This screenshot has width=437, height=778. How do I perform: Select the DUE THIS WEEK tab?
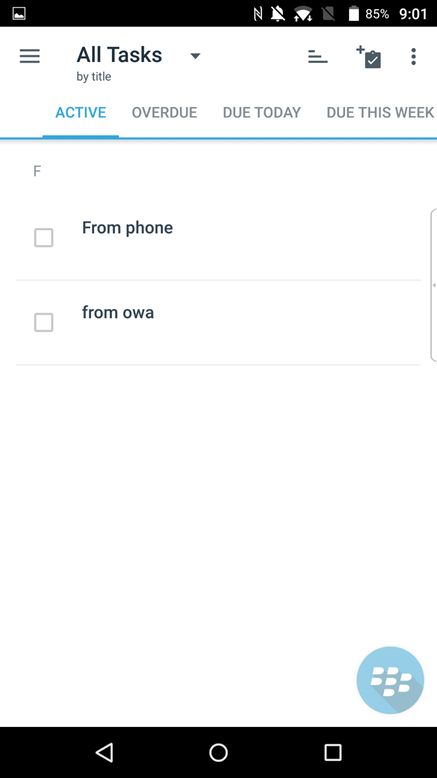pos(380,113)
